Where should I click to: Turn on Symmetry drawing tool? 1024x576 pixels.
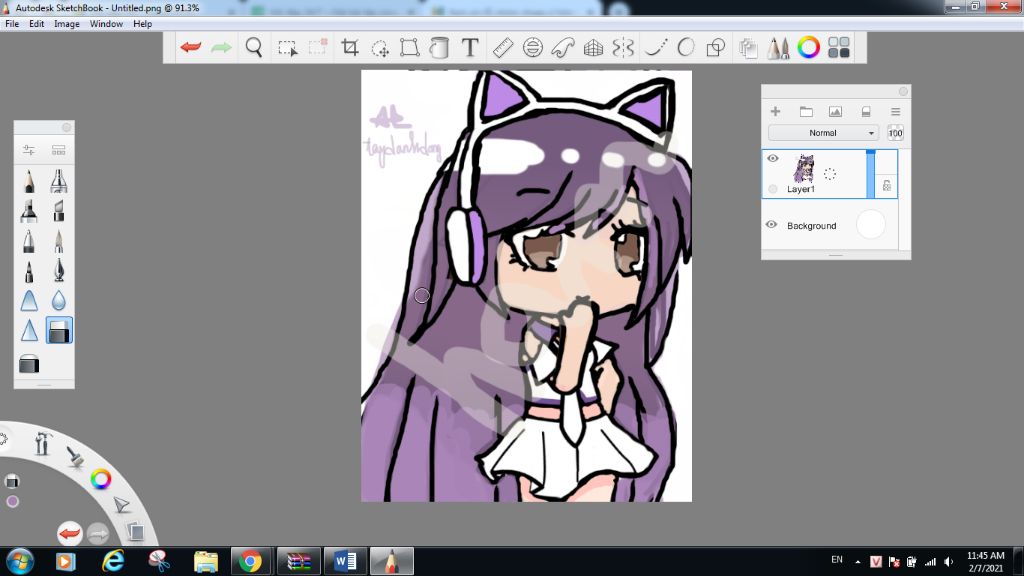pyautogui.click(x=623, y=48)
